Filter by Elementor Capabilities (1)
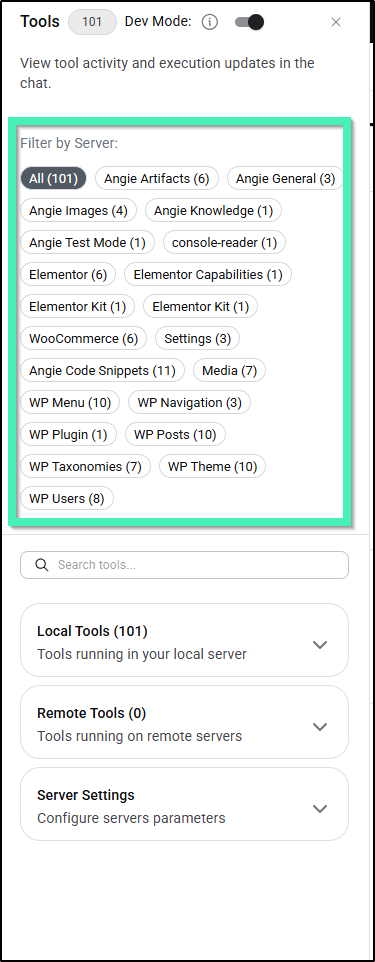This screenshot has width=375, height=962. click(x=208, y=274)
